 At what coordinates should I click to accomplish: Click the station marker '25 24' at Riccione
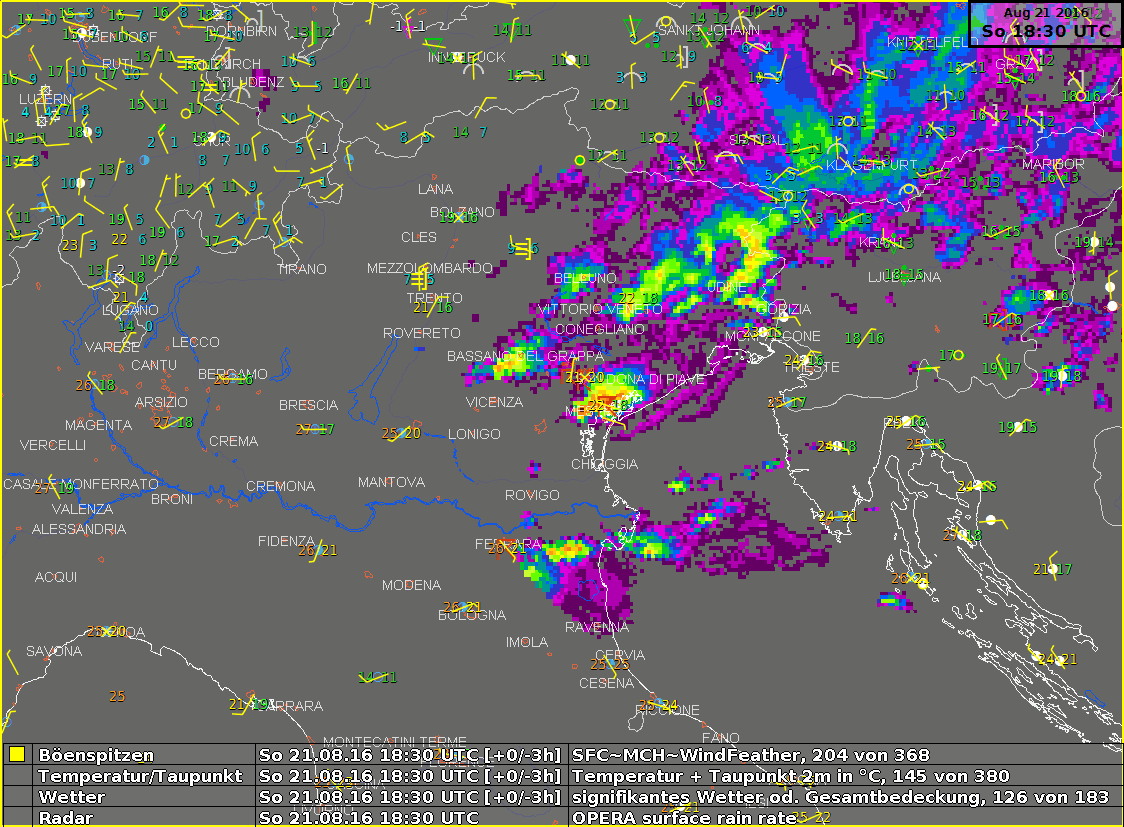click(658, 704)
